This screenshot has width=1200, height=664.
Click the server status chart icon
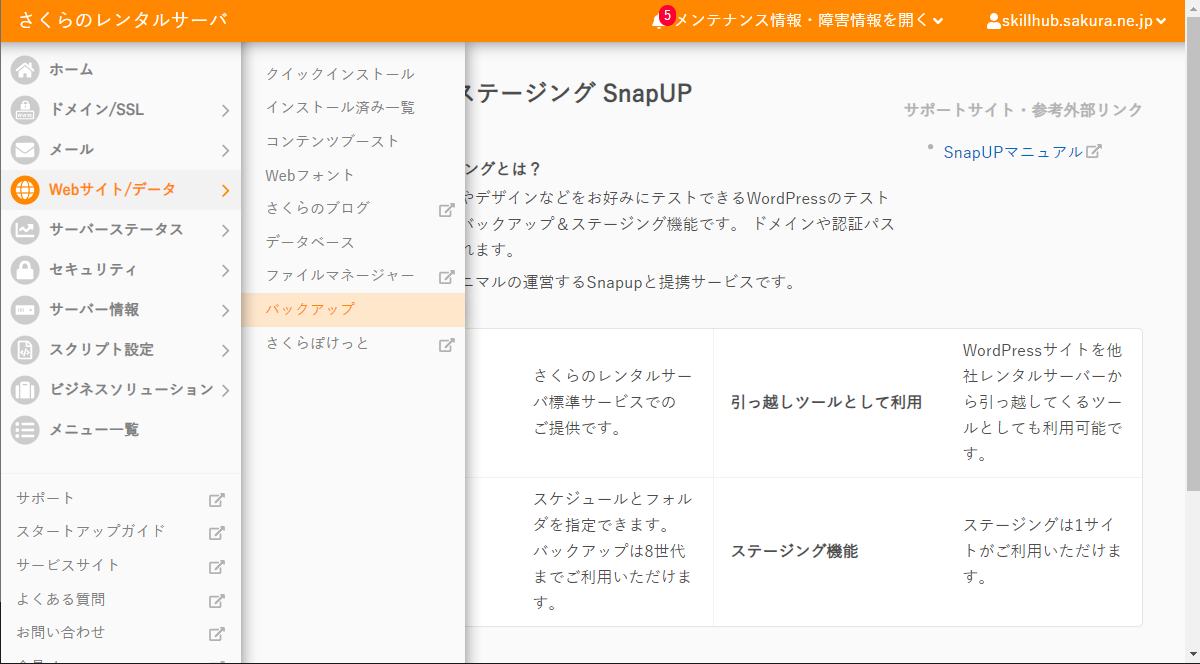pyautogui.click(x=25, y=230)
